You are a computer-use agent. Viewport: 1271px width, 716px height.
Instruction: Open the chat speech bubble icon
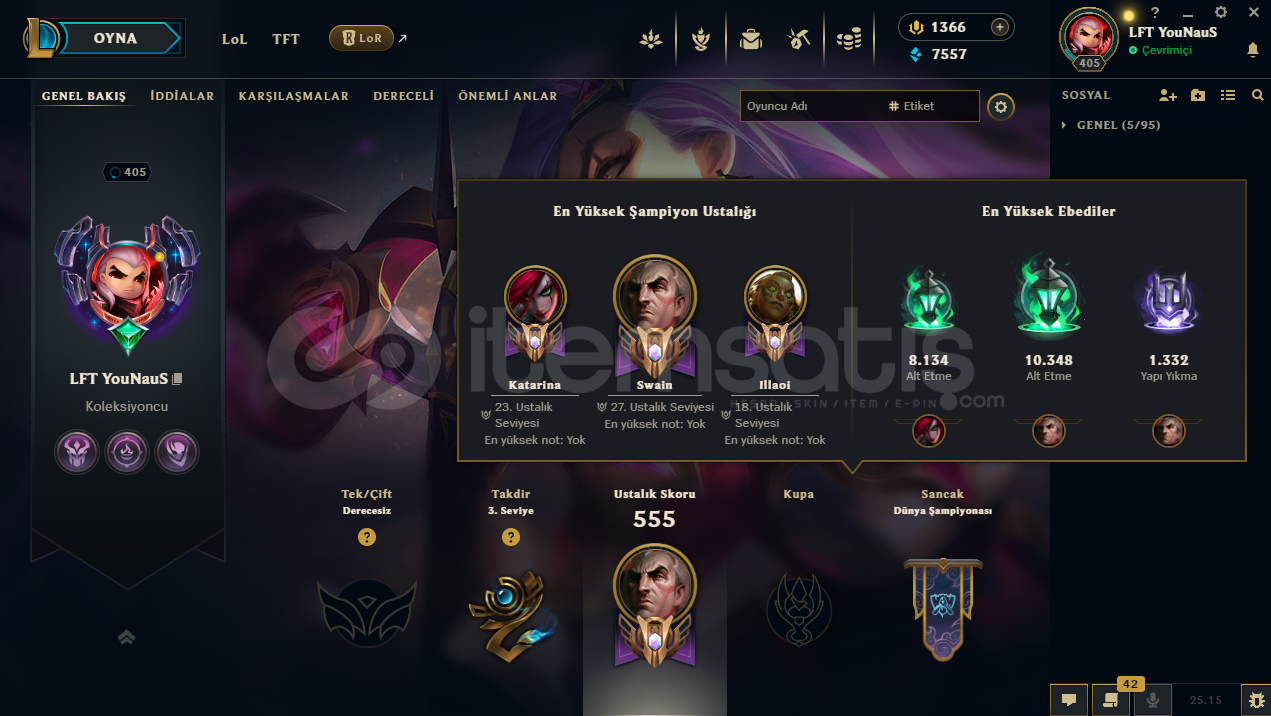[1068, 700]
